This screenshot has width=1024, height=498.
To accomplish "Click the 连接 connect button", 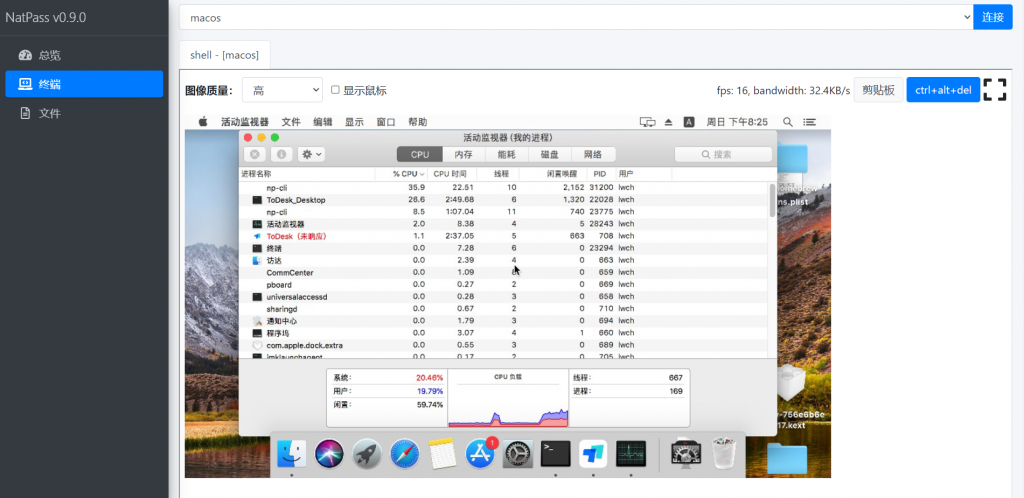I will point(992,17).
